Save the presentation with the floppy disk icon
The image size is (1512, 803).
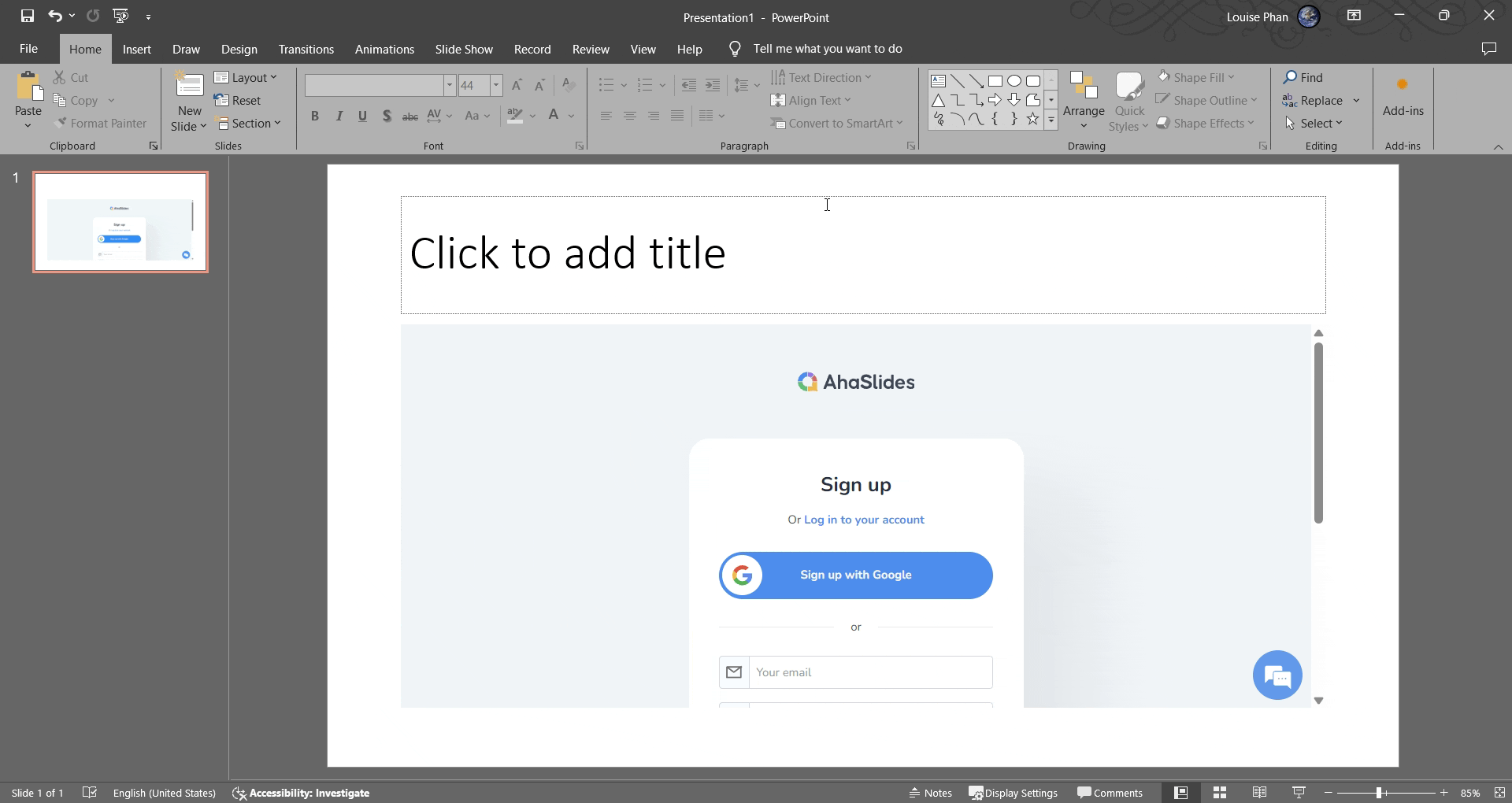28,16
